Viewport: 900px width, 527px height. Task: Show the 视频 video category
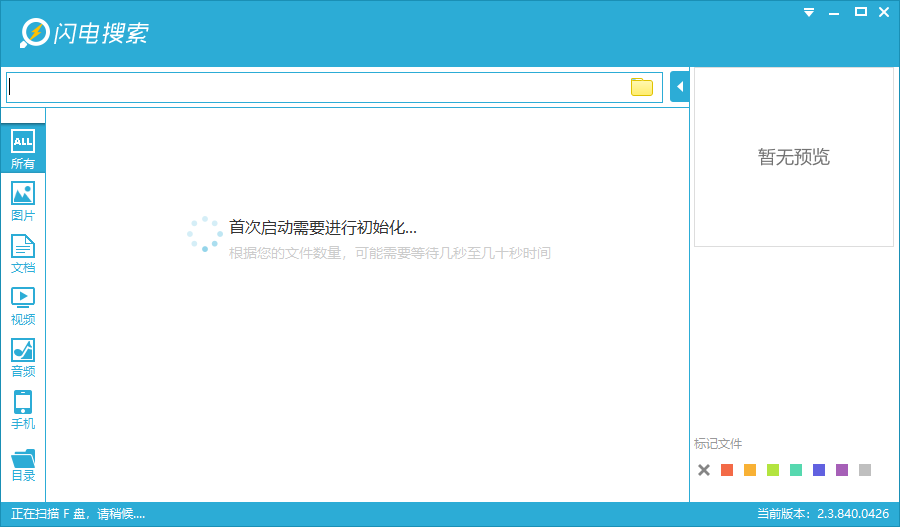pyautogui.click(x=23, y=306)
